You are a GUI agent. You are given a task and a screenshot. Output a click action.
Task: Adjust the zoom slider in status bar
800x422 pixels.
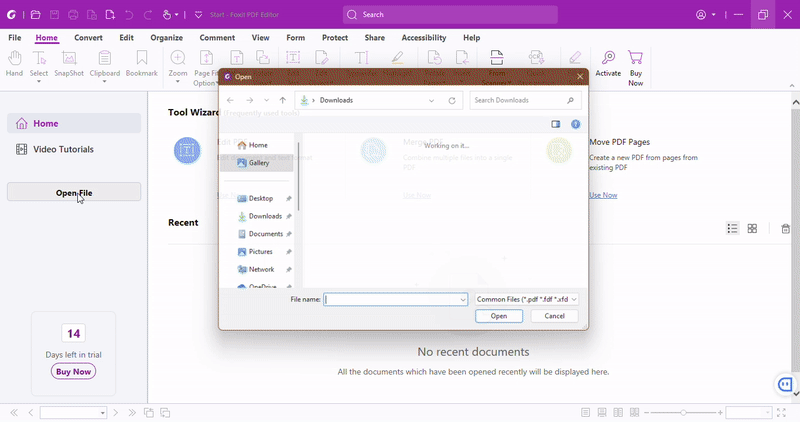[683, 412]
